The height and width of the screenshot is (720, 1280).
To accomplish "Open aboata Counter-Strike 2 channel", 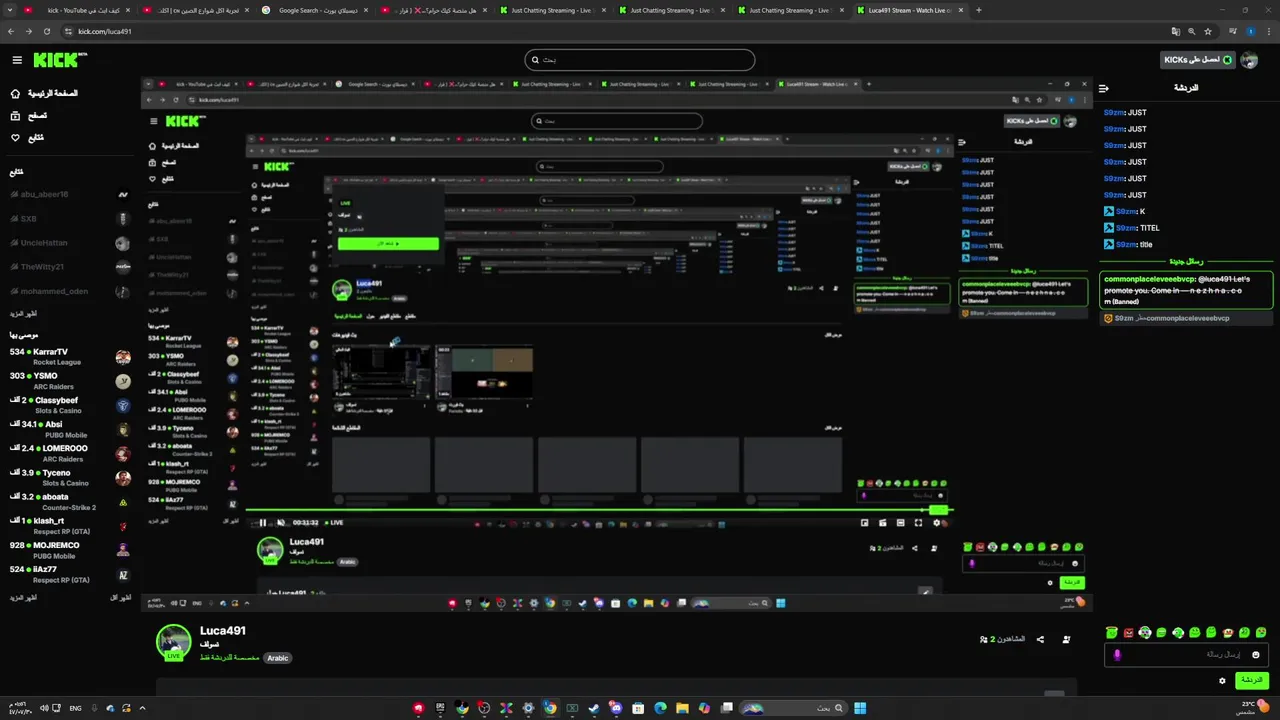I will click(x=69, y=501).
